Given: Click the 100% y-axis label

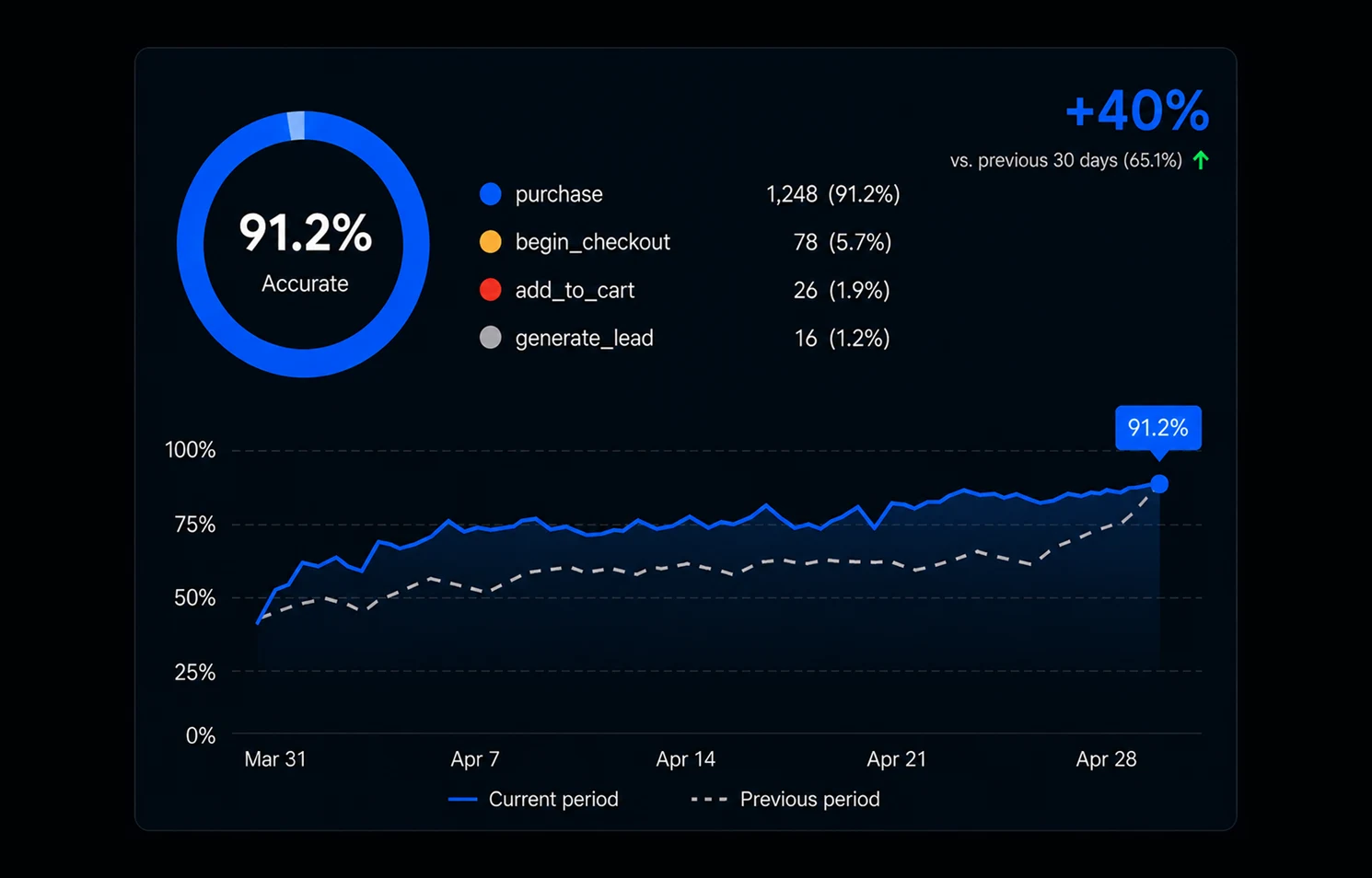Looking at the screenshot, I should pyautogui.click(x=190, y=450).
